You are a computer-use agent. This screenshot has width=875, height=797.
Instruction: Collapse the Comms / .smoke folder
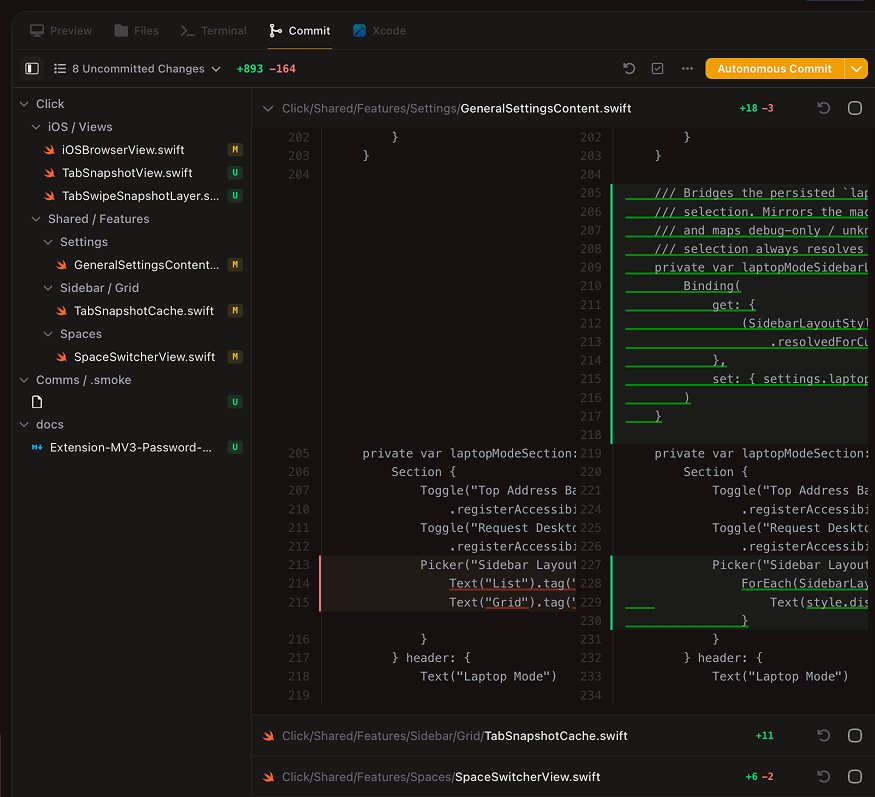(24, 380)
